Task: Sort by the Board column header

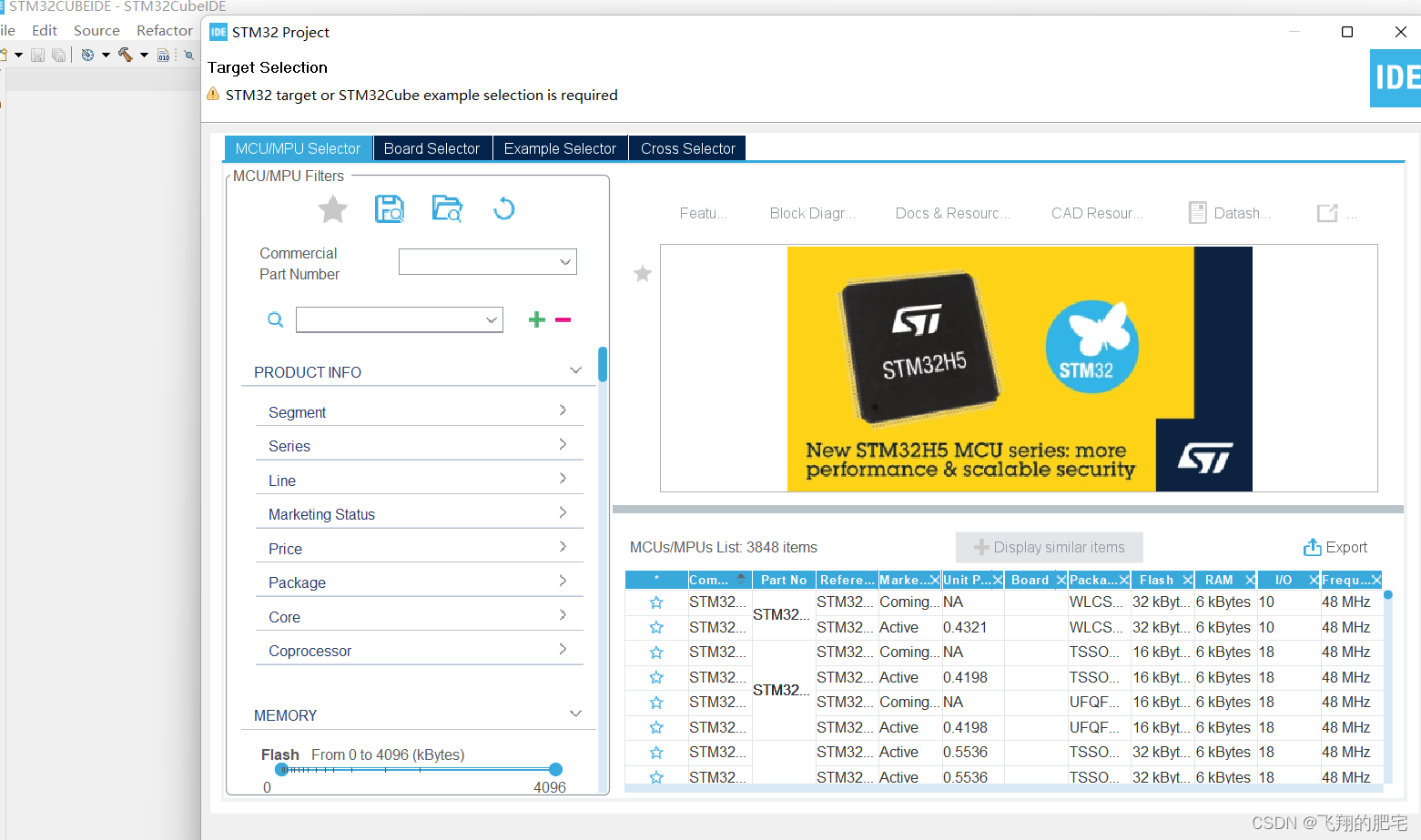Action: (1036, 580)
